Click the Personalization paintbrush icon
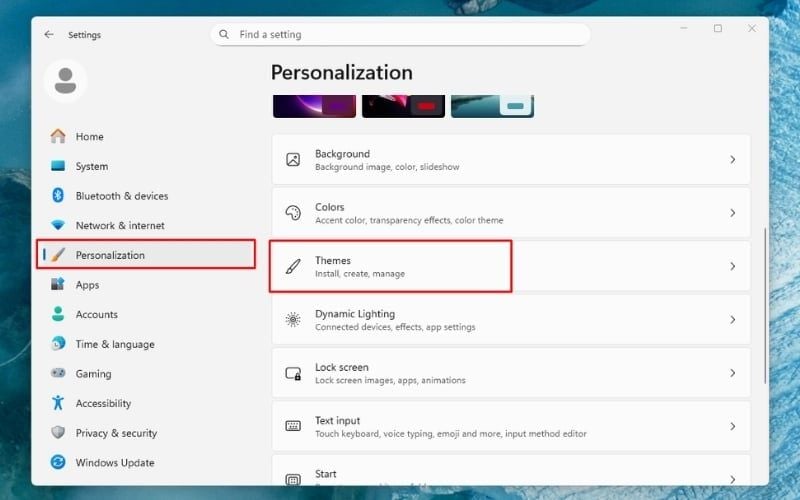Image resolution: width=800 pixels, height=500 pixels. [58, 255]
